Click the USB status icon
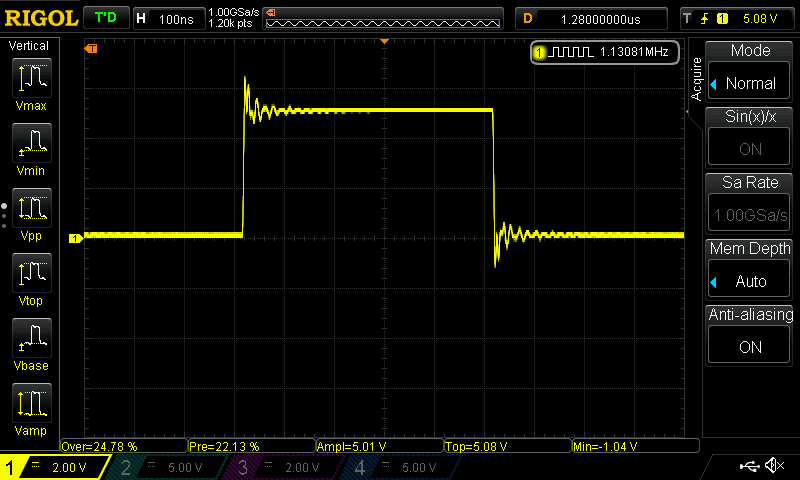The image size is (800, 480). coord(749,466)
